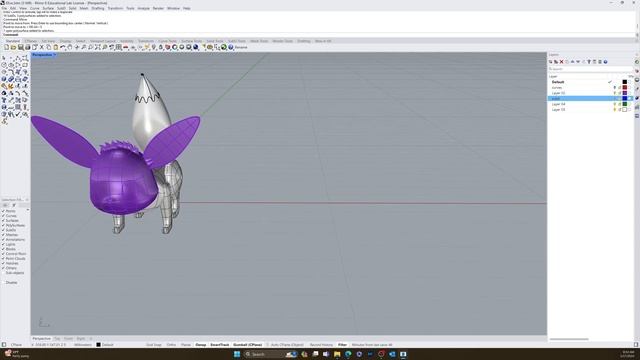Open the Default layer selector in status bar
Image resolution: width=640 pixels, height=360 pixels.
pyautogui.click(x=105, y=345)
